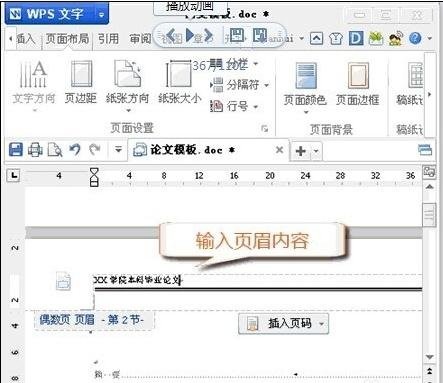Expand the help dropdown arrow
443x383 pixels.
click(x=430, y=39)
